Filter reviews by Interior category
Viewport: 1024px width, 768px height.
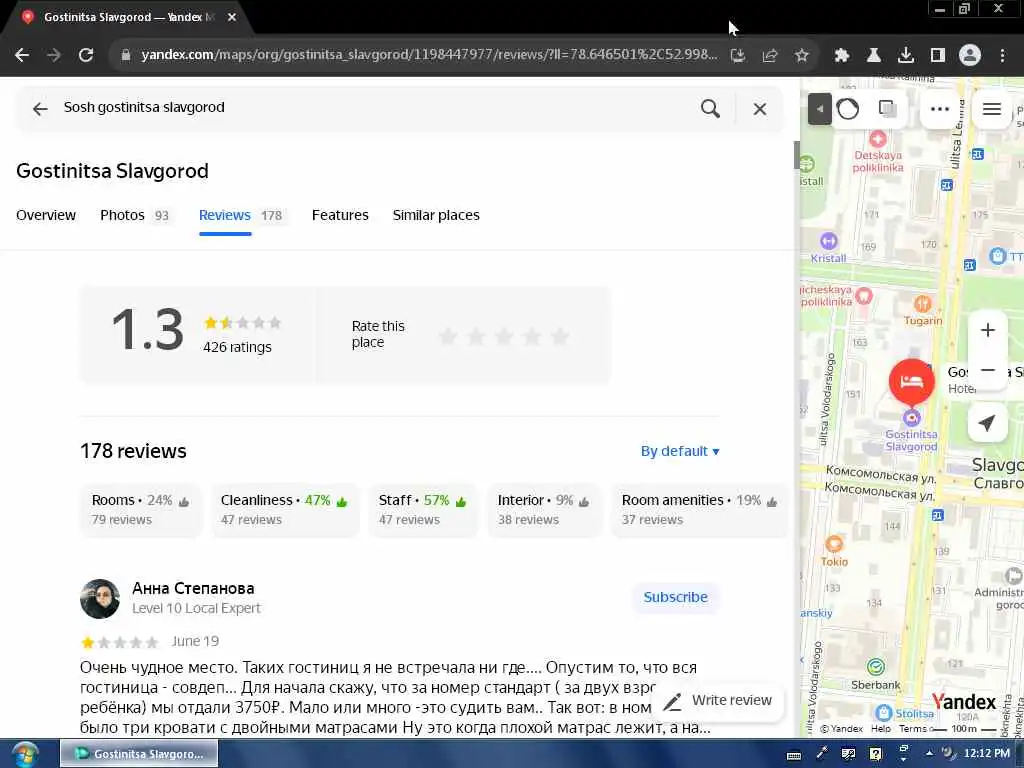[543, 510]
